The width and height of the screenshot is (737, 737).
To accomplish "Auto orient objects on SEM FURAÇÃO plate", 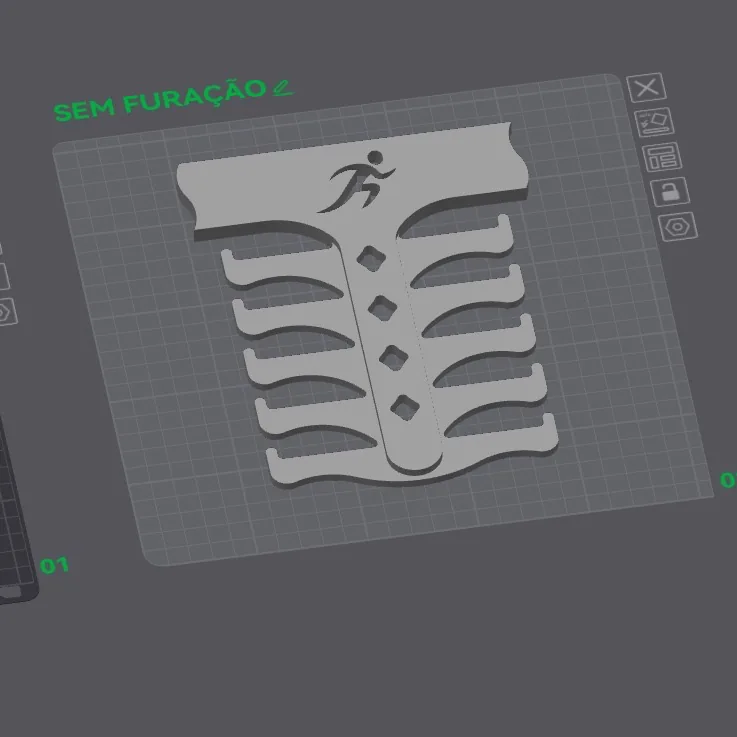I will pyautogui.click(x=655, y=122).
